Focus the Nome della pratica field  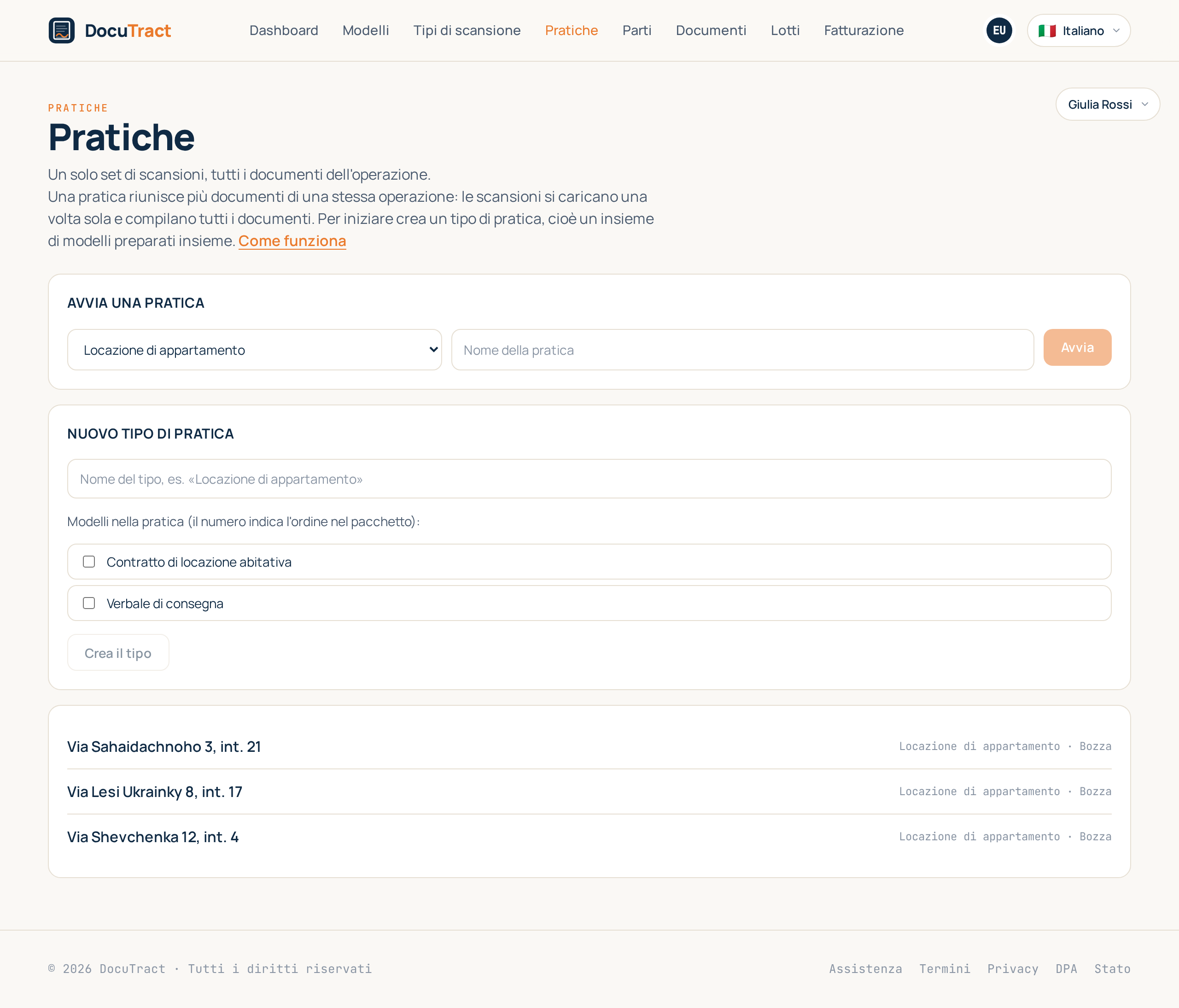click(x=742, y=350)
